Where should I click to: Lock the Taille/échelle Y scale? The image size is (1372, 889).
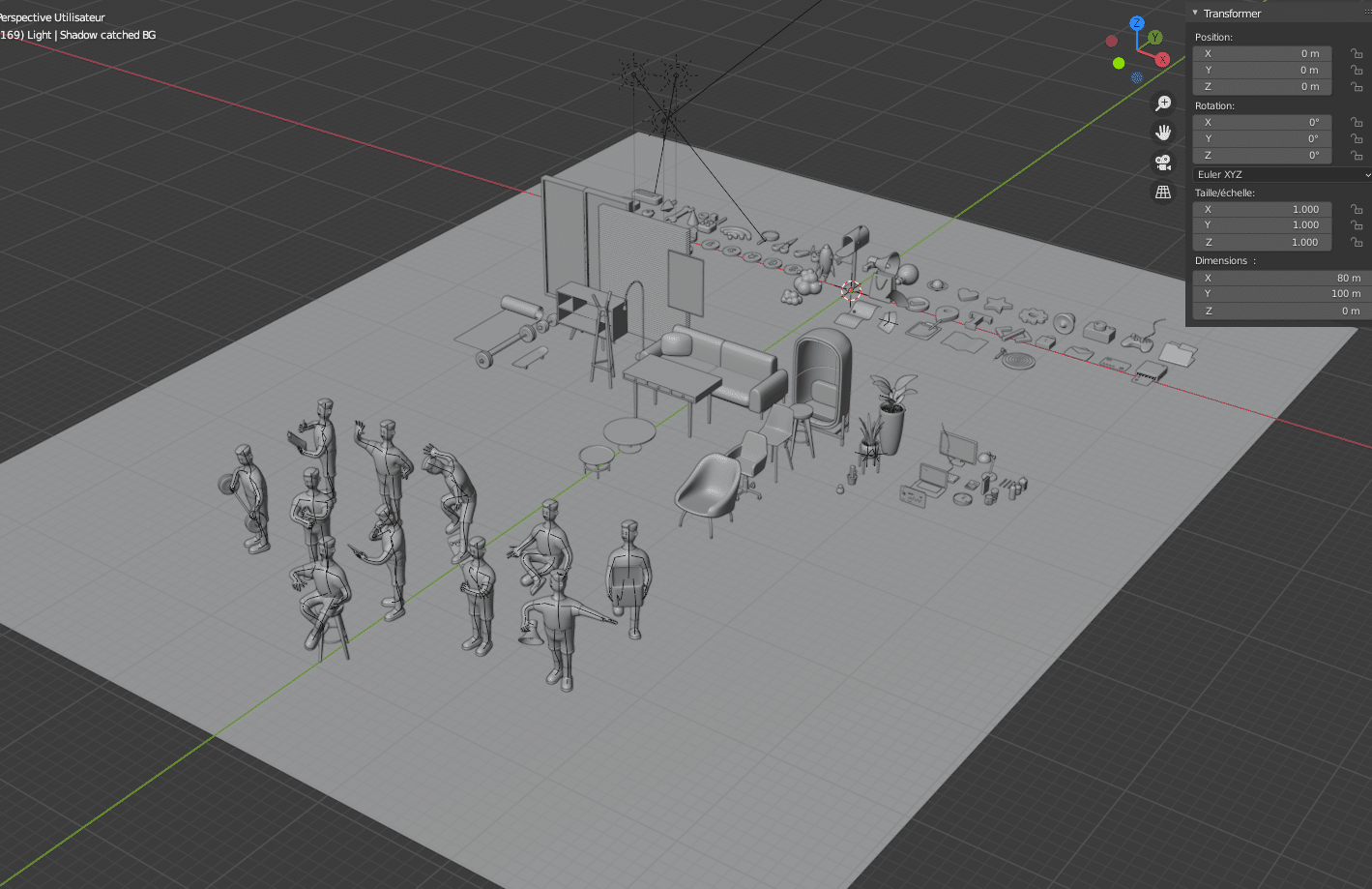[x=1357, y=225]
